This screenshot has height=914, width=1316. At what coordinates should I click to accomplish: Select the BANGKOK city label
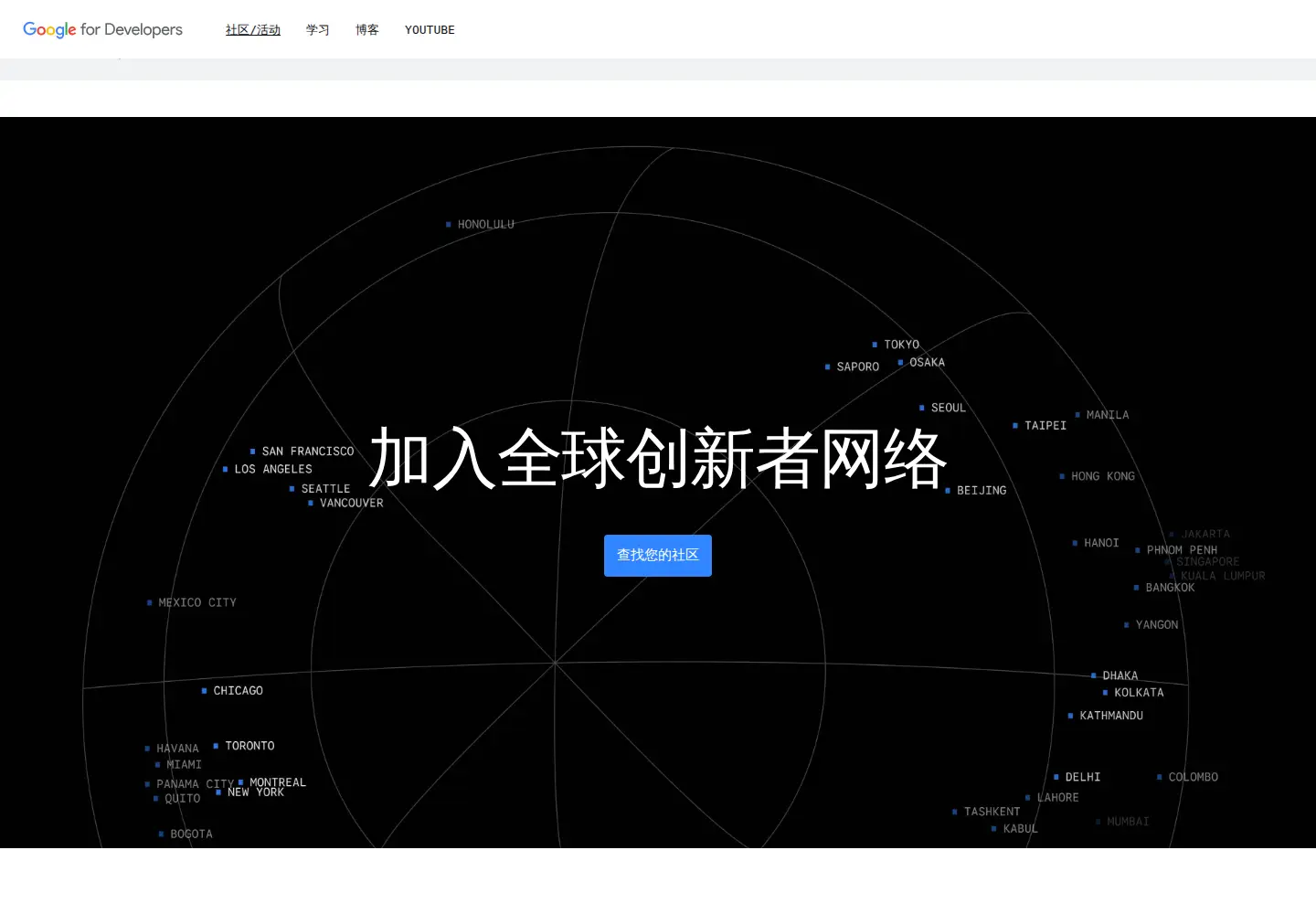tap(1171, 588)
